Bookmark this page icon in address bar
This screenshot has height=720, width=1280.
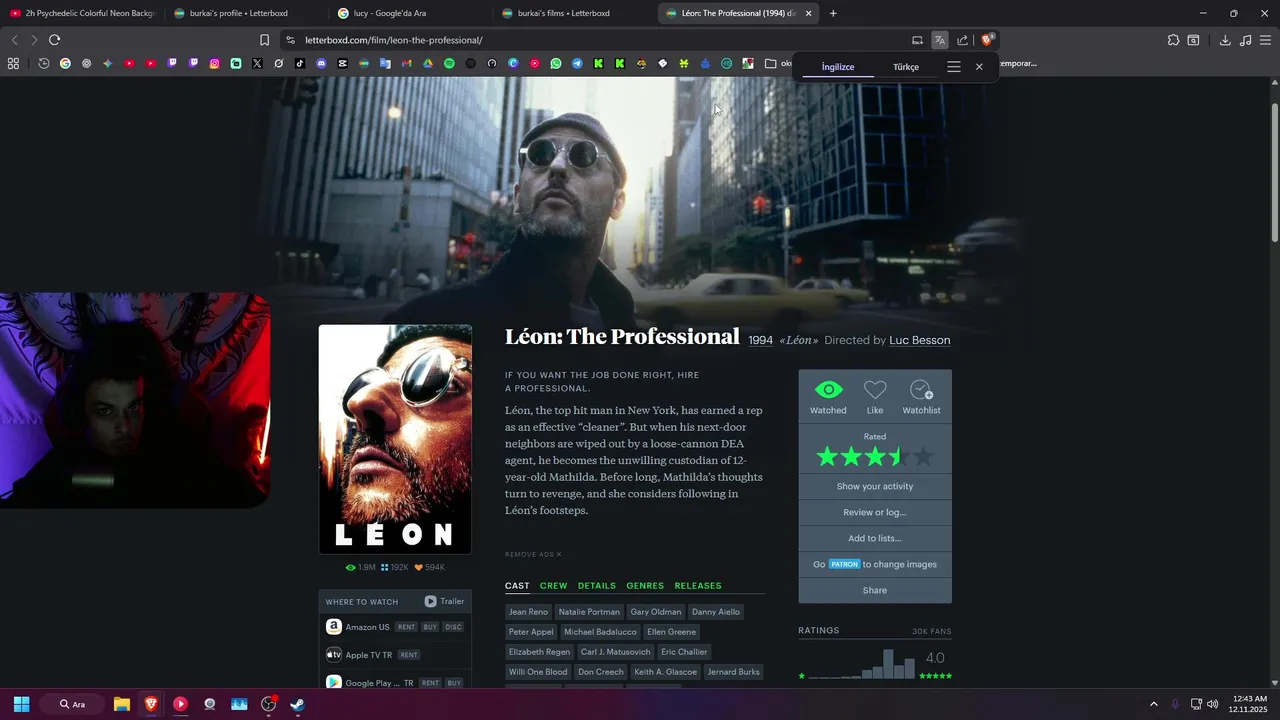[x=264, y=40]
